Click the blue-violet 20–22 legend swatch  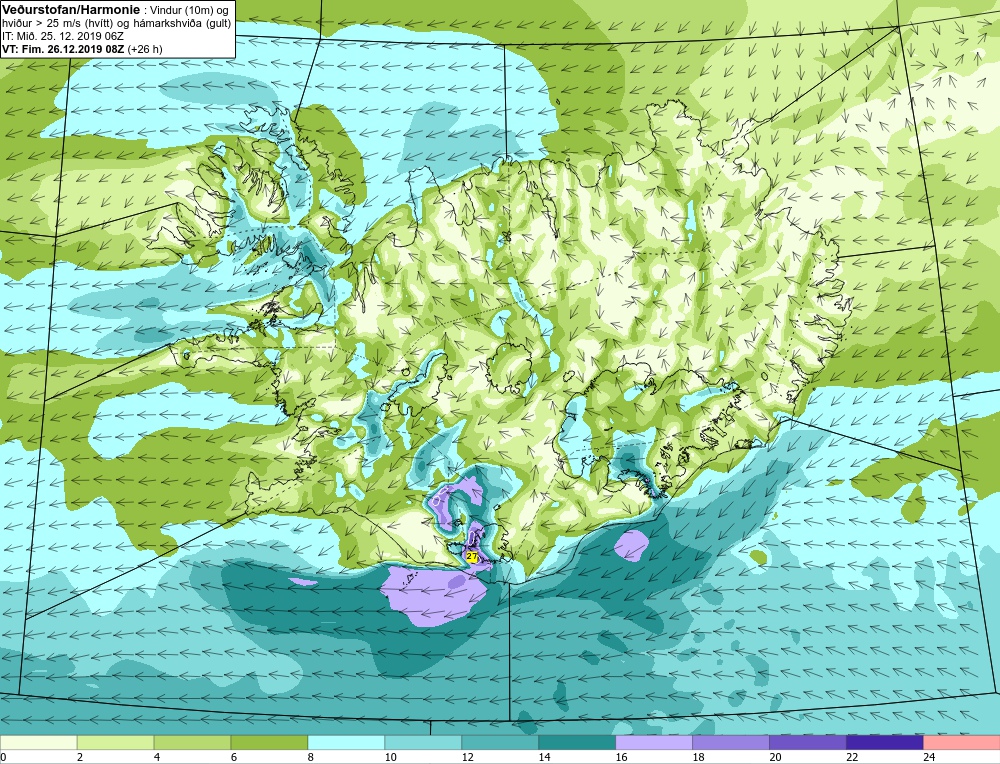pos(807,743)
